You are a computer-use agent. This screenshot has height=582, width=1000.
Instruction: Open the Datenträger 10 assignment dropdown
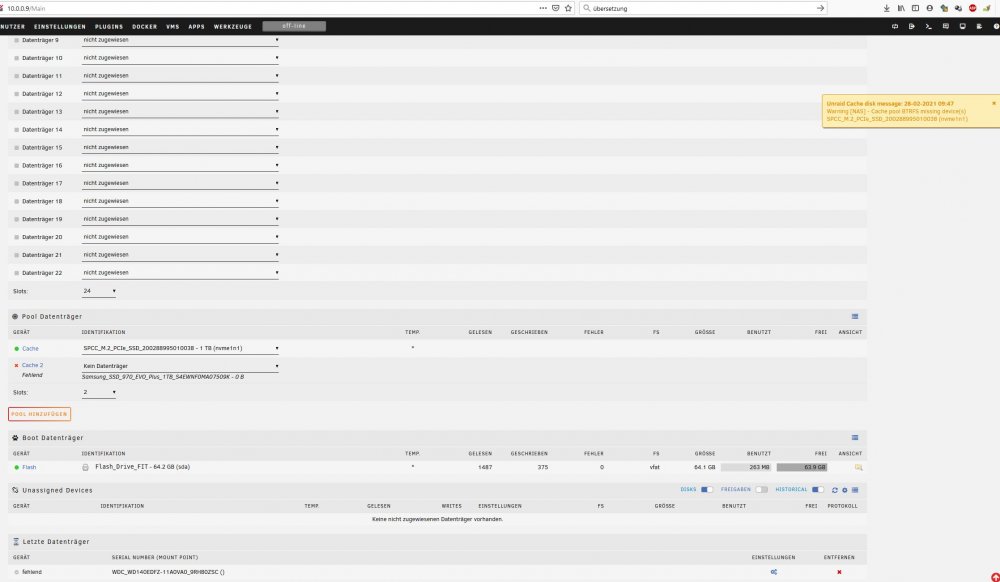[x=180, y=58]
